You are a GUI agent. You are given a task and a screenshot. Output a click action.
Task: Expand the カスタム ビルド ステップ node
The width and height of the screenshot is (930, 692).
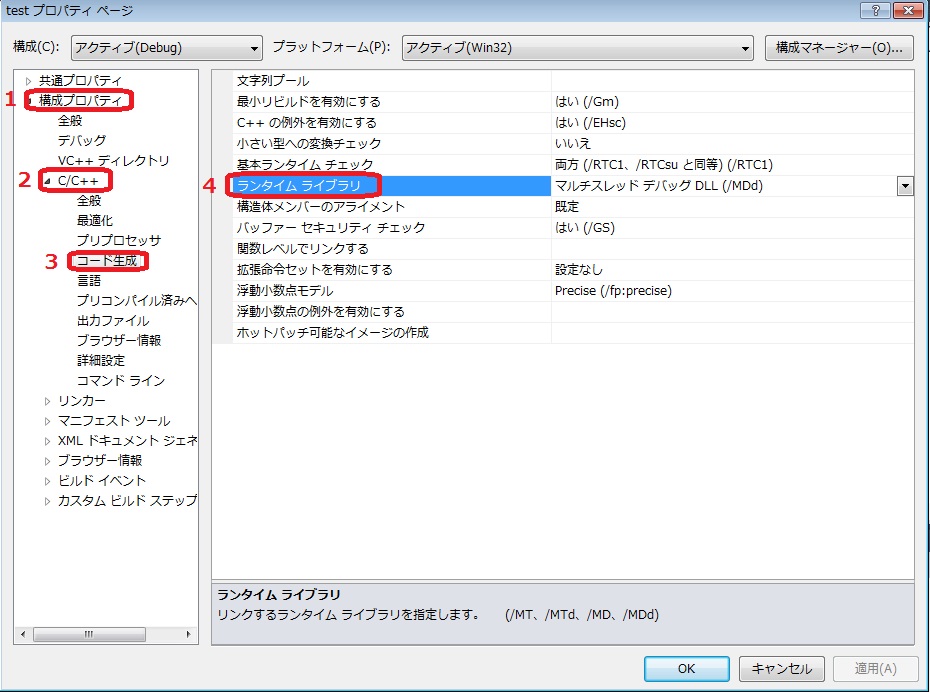tap(47, 502)
